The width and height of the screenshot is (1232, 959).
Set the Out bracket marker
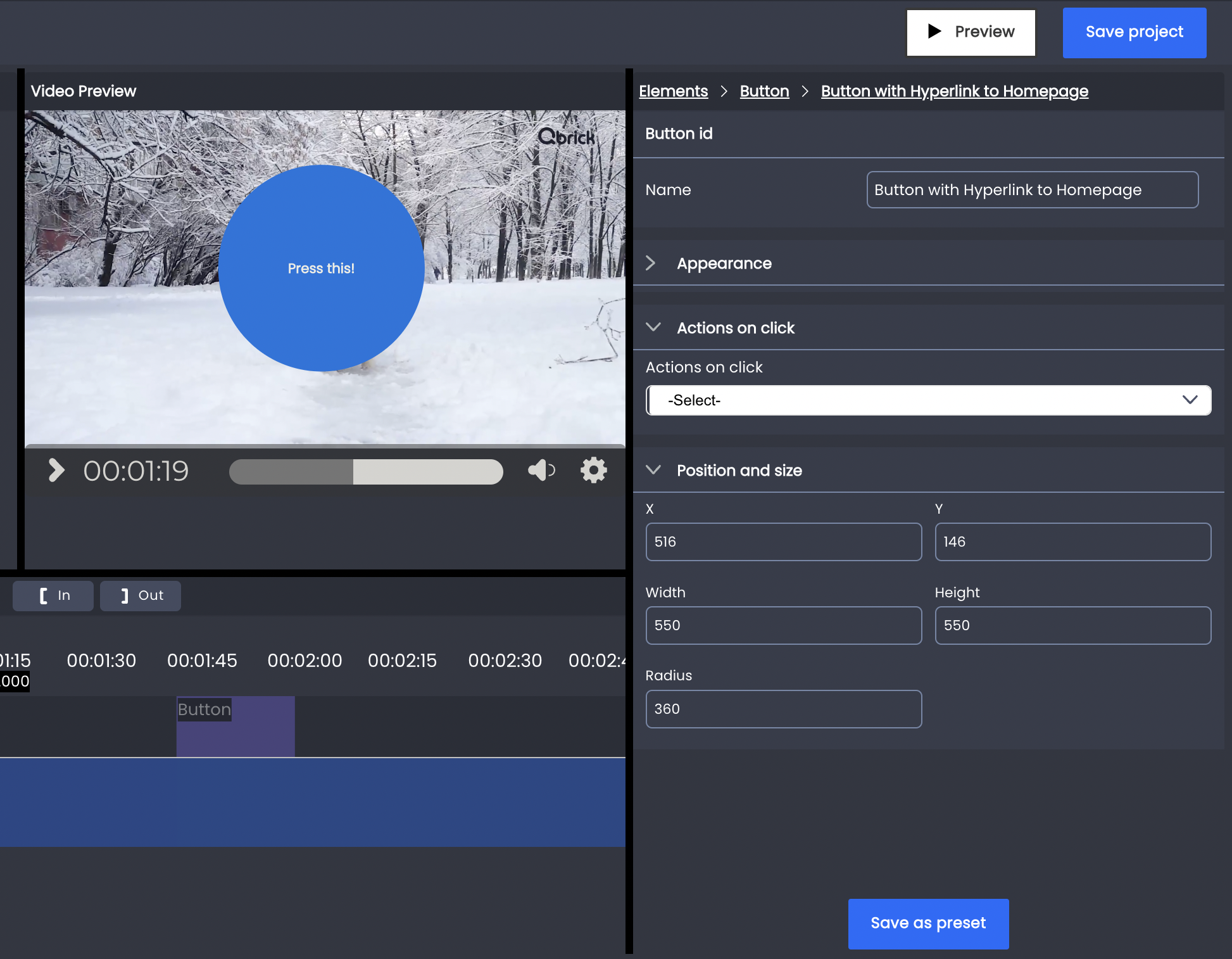[x=141, y=595]
